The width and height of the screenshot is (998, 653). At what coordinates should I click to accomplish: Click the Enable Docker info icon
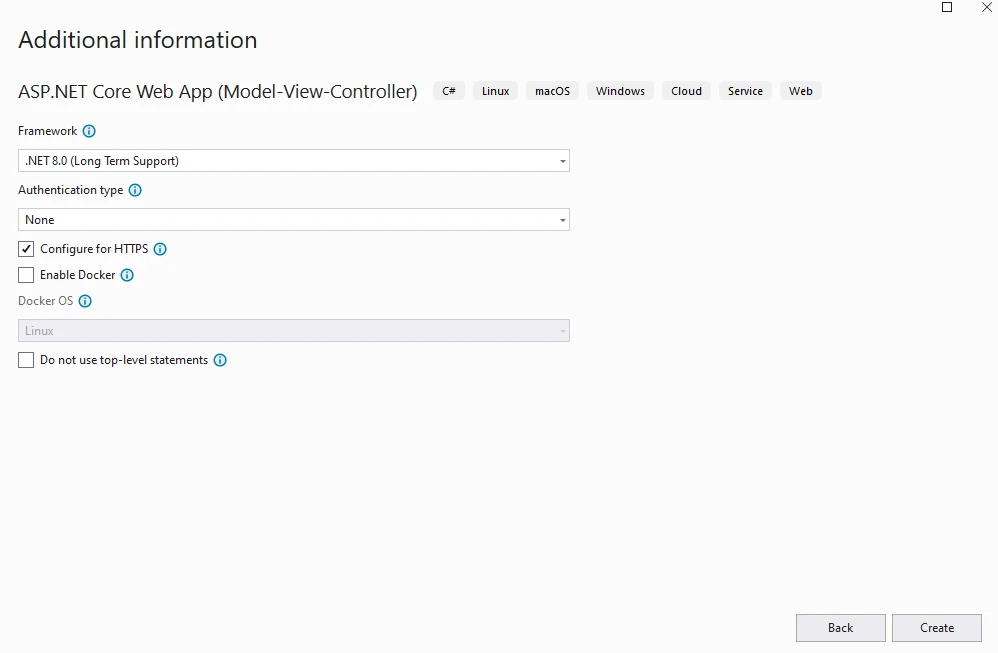coord(127,275)
